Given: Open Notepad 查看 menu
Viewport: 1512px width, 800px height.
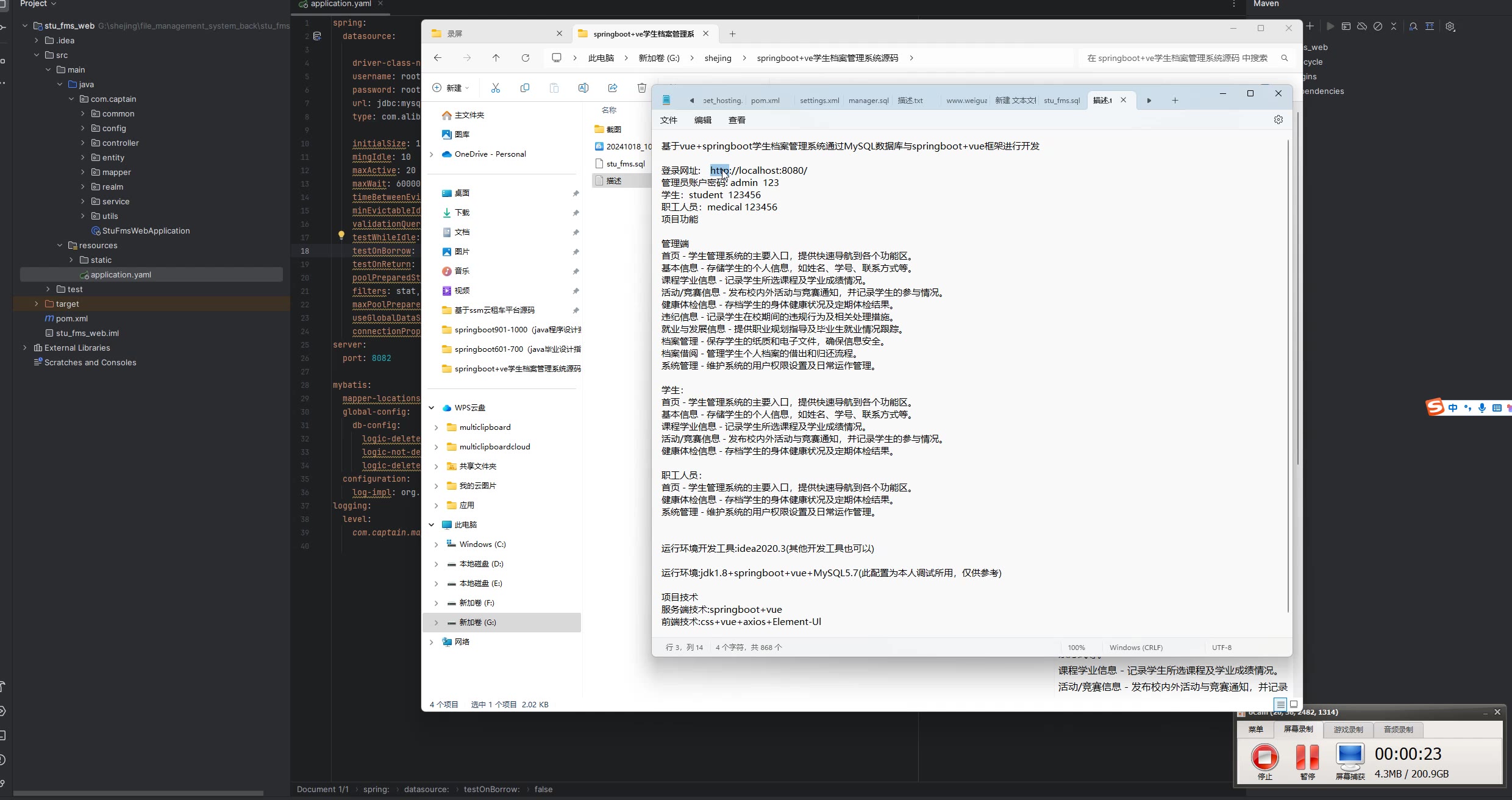Looking at the screenshot, I should [737, 120].
